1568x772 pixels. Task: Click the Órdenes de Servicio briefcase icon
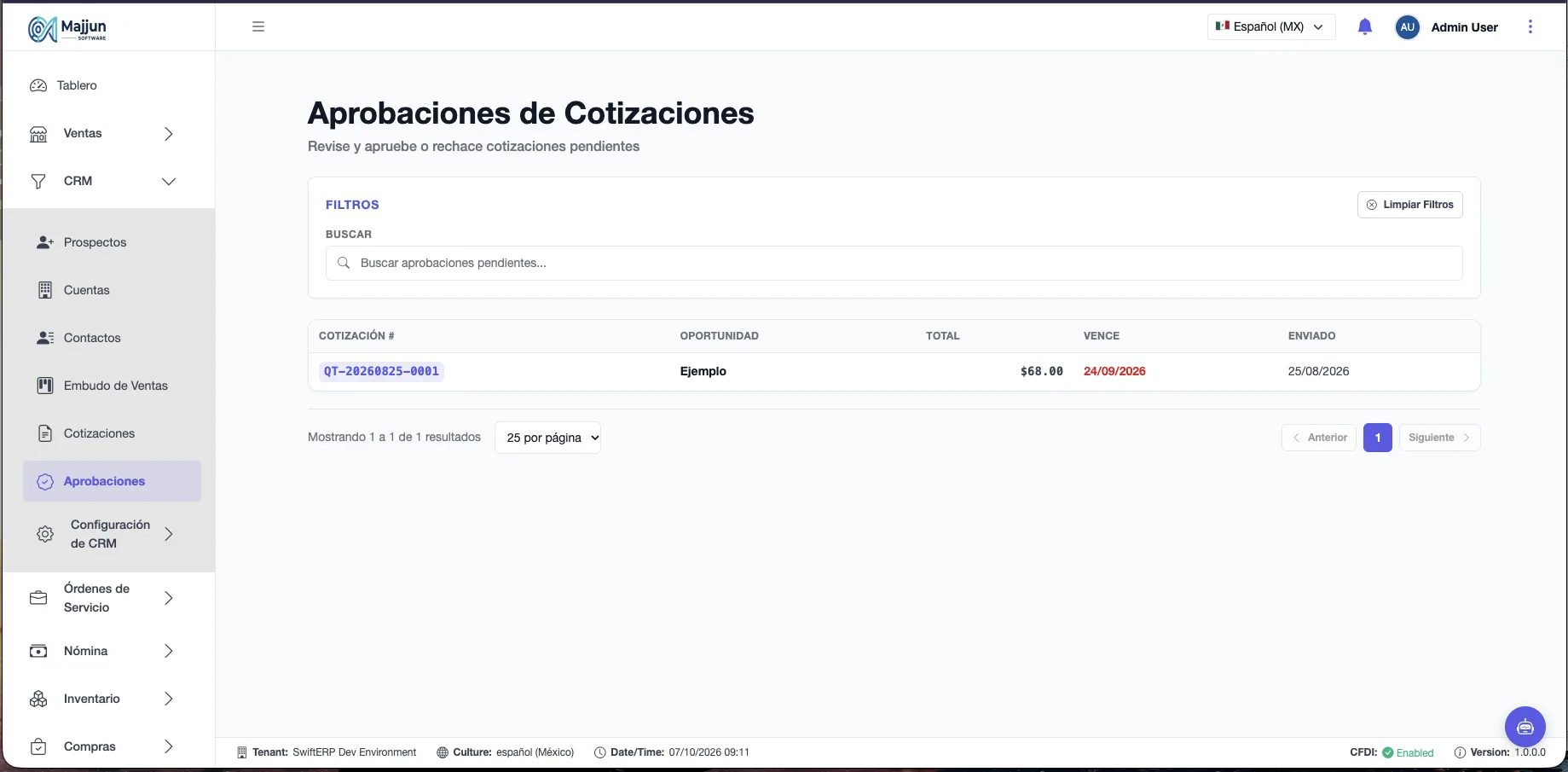click(x=38, y=598)
